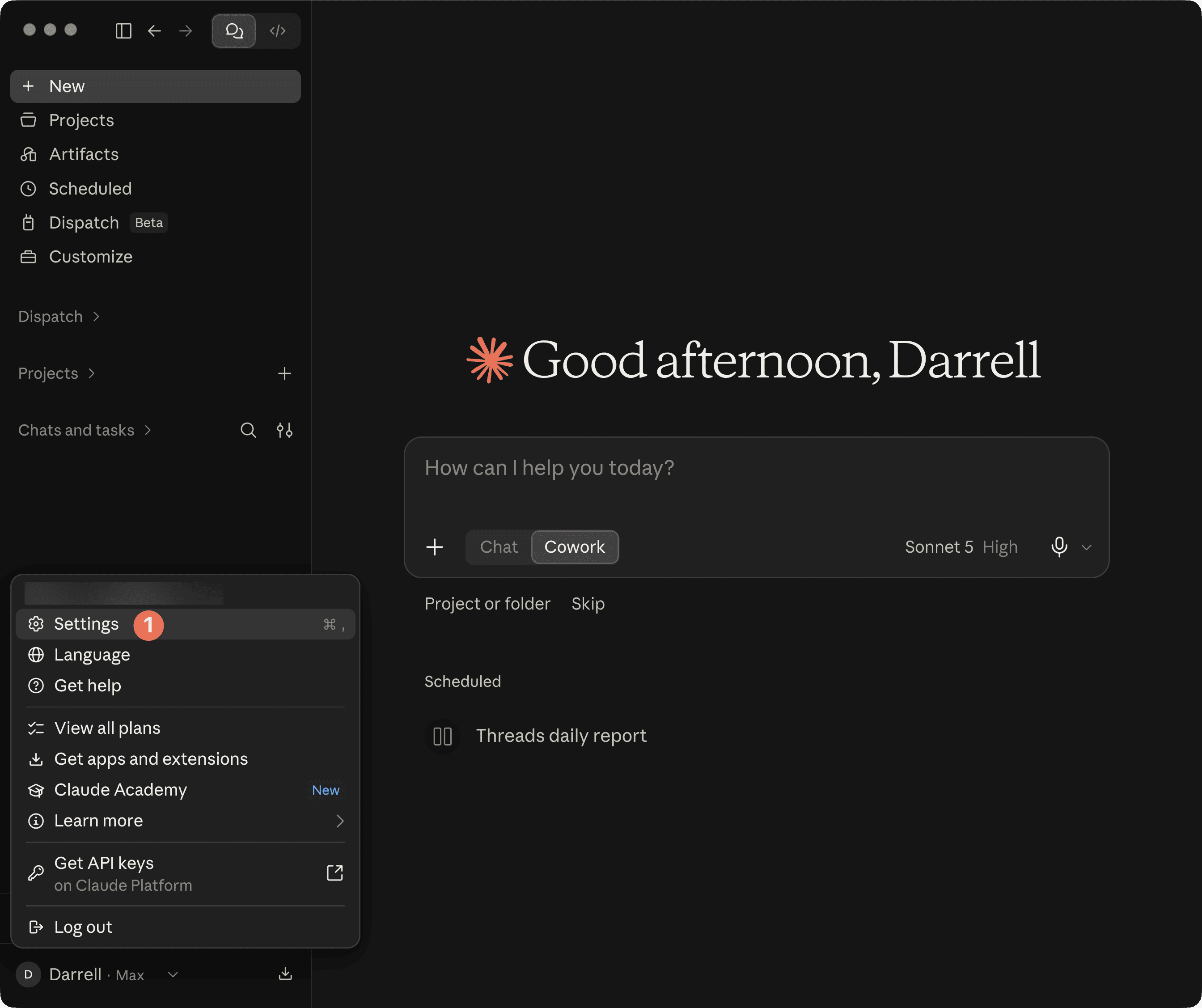Open the Artifacts page

[156, 155]
